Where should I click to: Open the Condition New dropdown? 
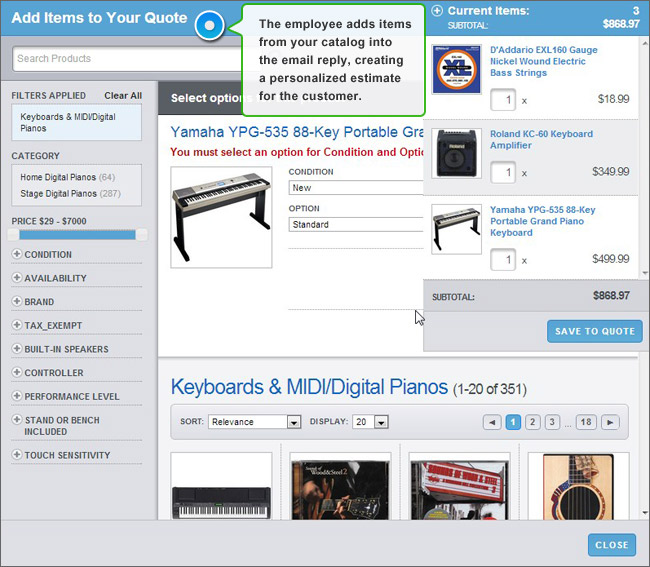pos(356,188)
